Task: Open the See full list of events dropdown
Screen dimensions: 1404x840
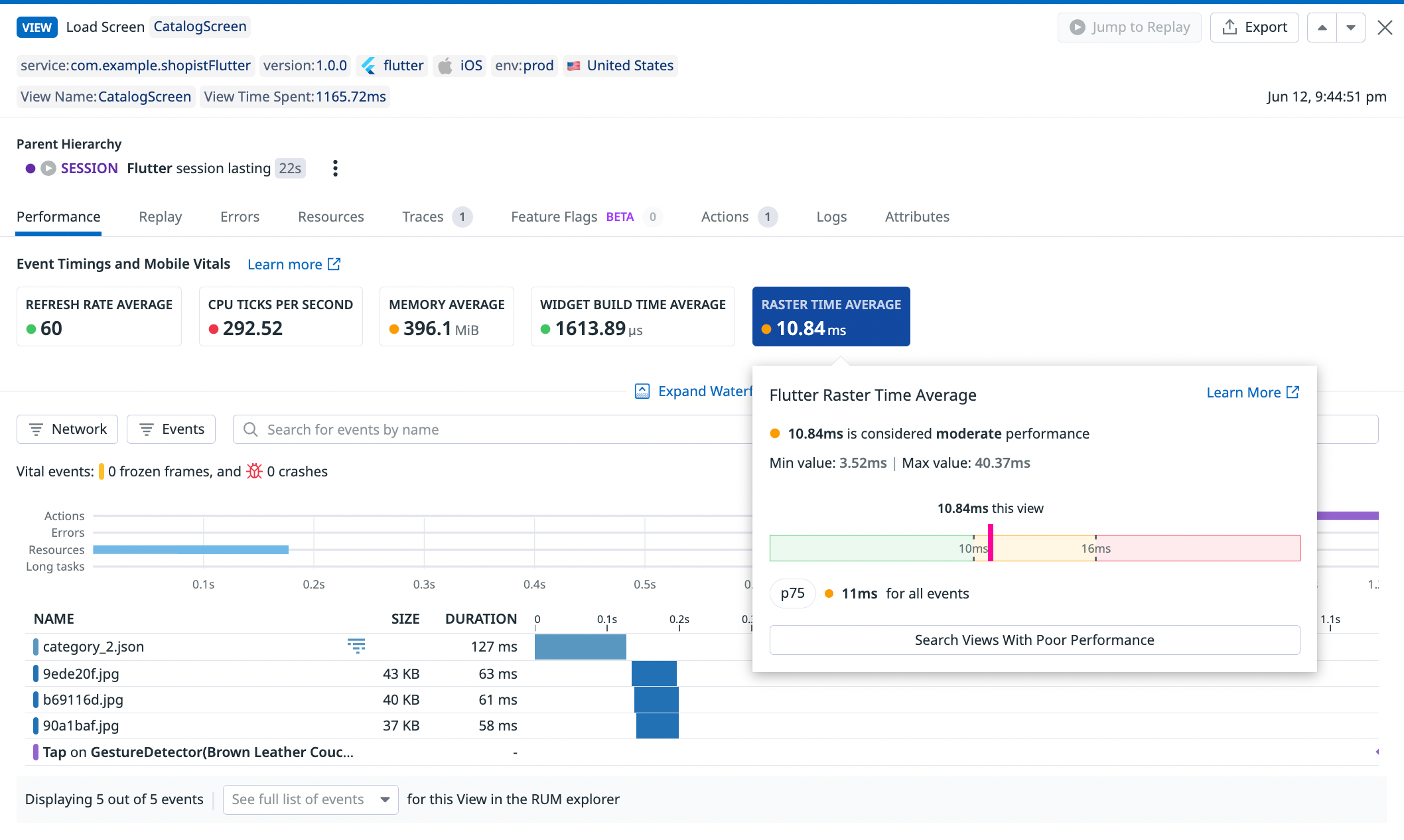Action: coord(311,800)
